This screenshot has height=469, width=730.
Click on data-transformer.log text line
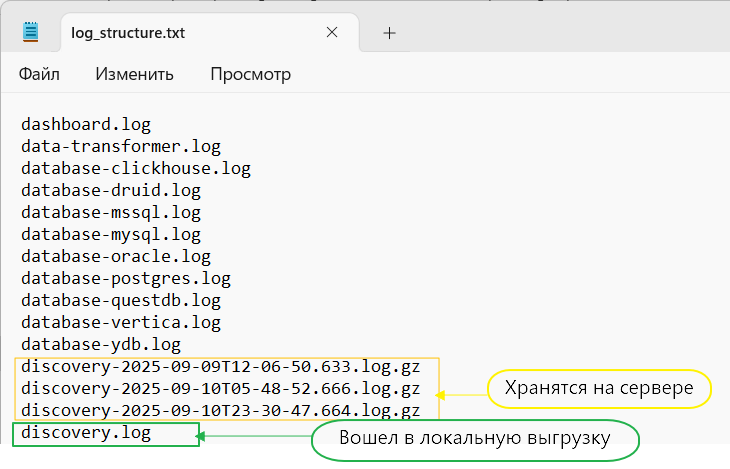pos(120,146)
